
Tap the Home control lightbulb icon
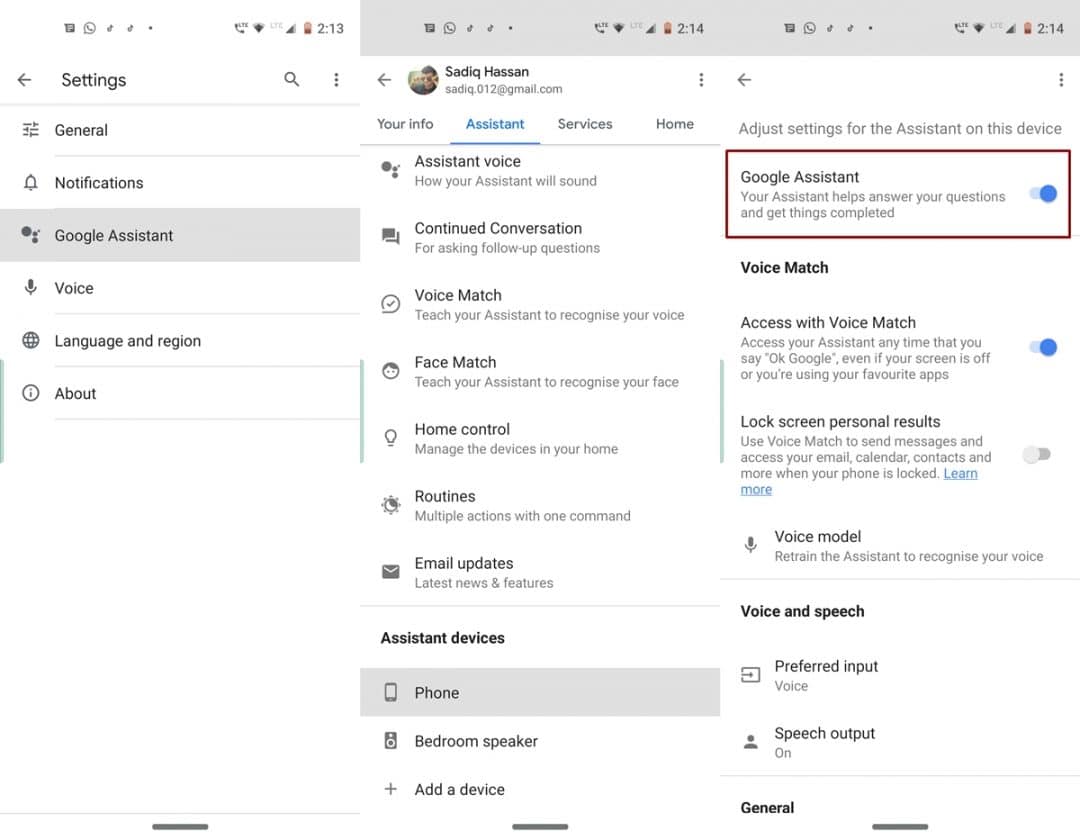coord(391,438)
